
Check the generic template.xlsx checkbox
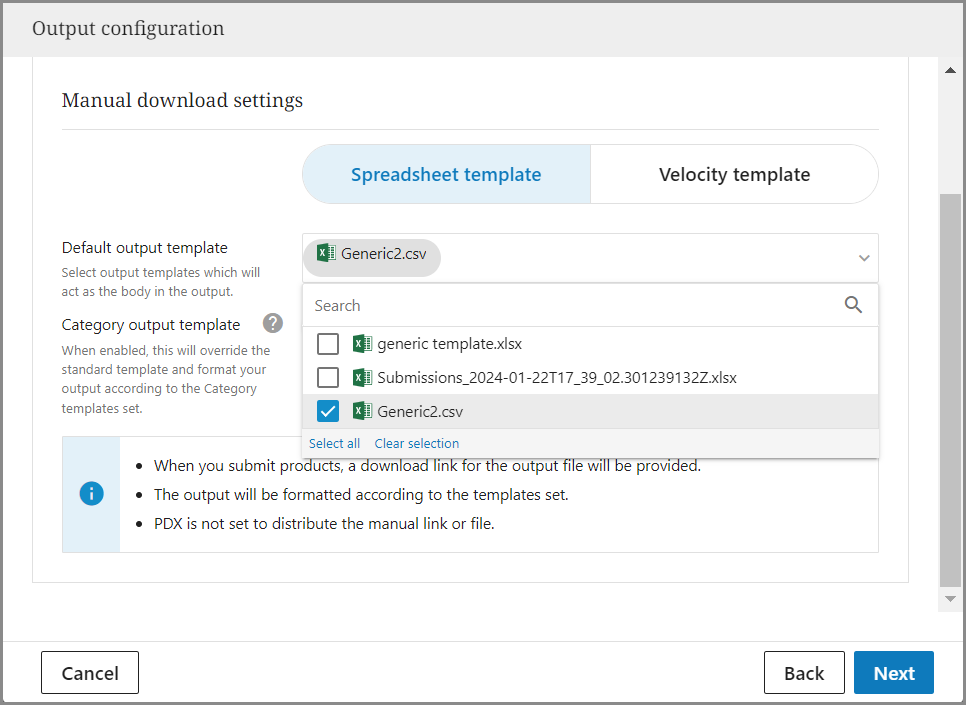(x=328, y=344)
